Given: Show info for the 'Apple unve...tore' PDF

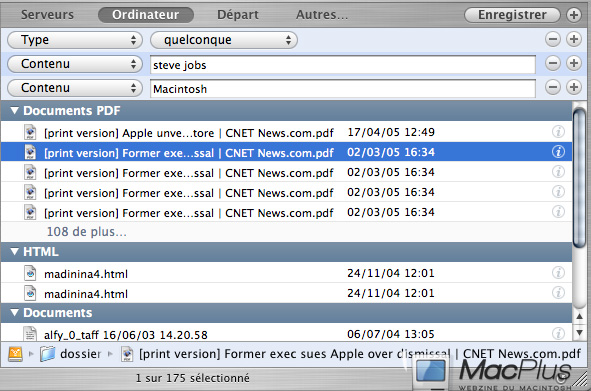Looking at the screenshot, I should (558, 132).
